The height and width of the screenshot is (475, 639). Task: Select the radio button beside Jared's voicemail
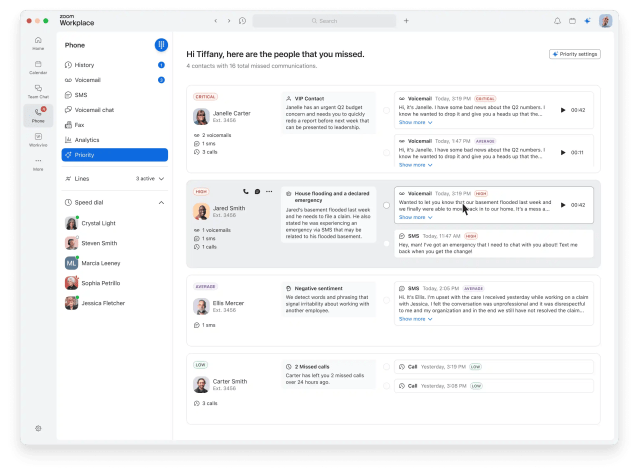click(x=387, y=205)
